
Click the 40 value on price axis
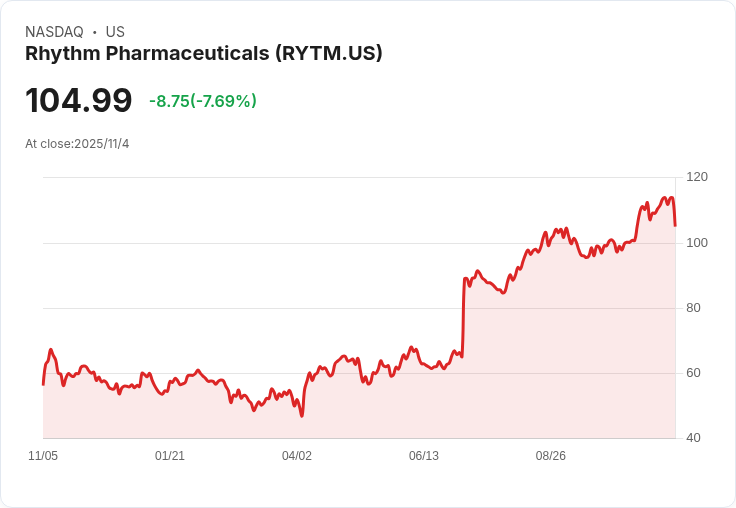(x=693, y=438)
